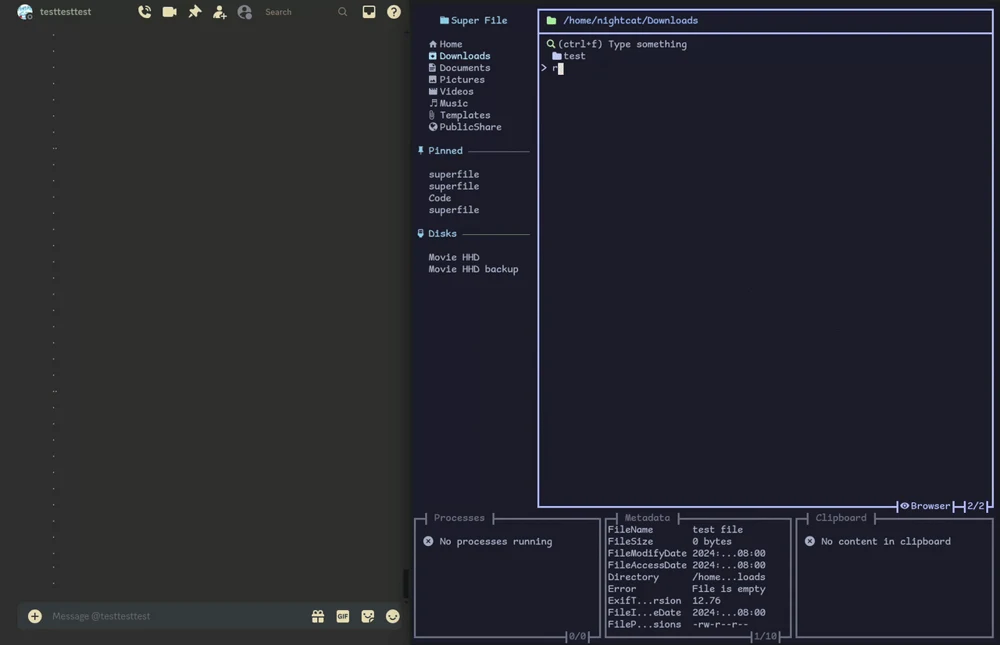Open the pinned Code folder

point(439,198)
